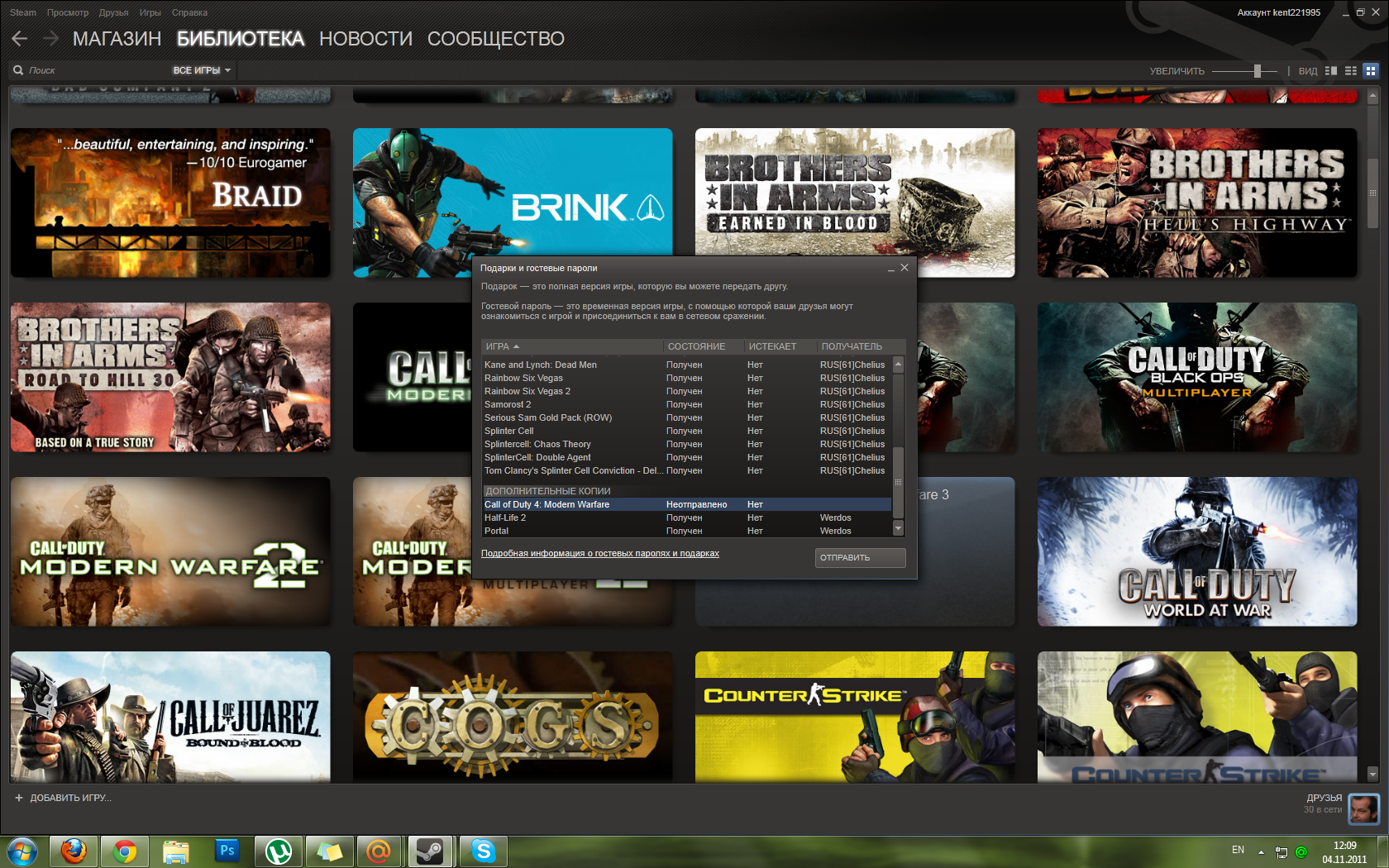Select Call of Duty Black Ops Multiplayer tile

tap(1197, 377)
